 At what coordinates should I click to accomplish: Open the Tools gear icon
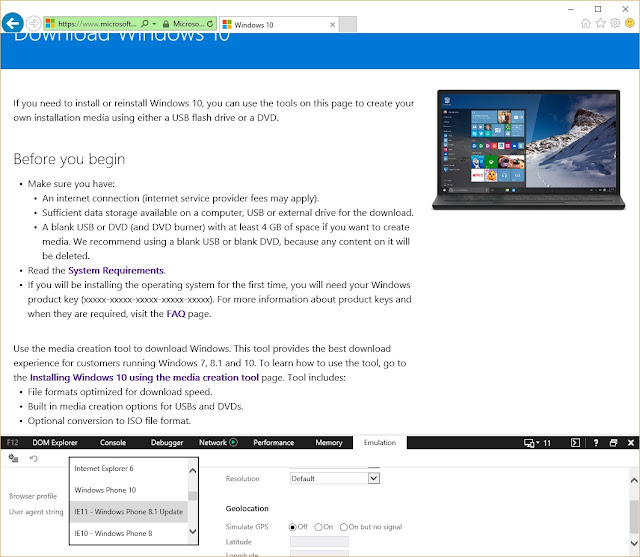tap(615, 23)
